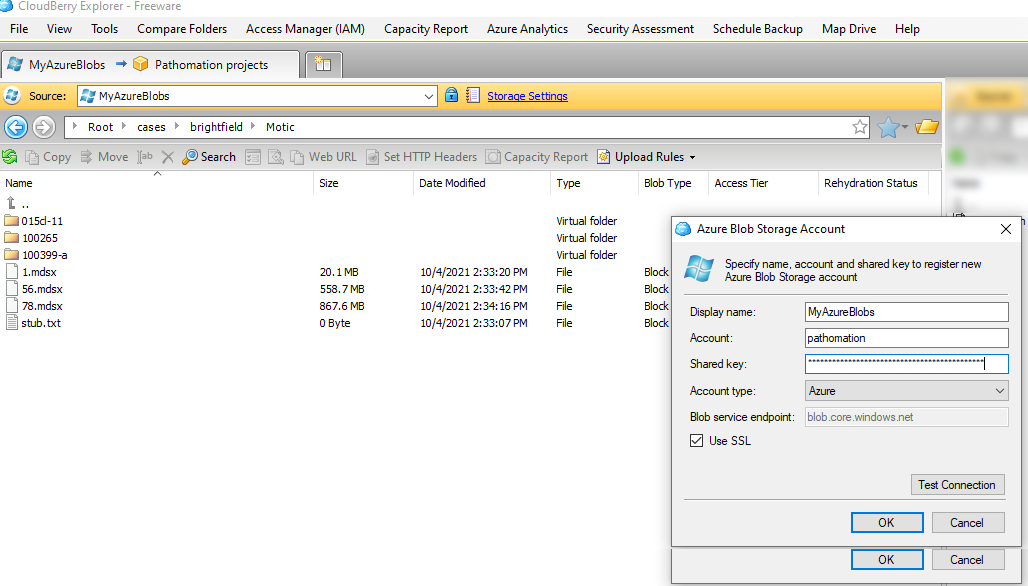Expand the Account type dropdown
This screenshot has height=586, width=1028.
[x=906, y=391]
